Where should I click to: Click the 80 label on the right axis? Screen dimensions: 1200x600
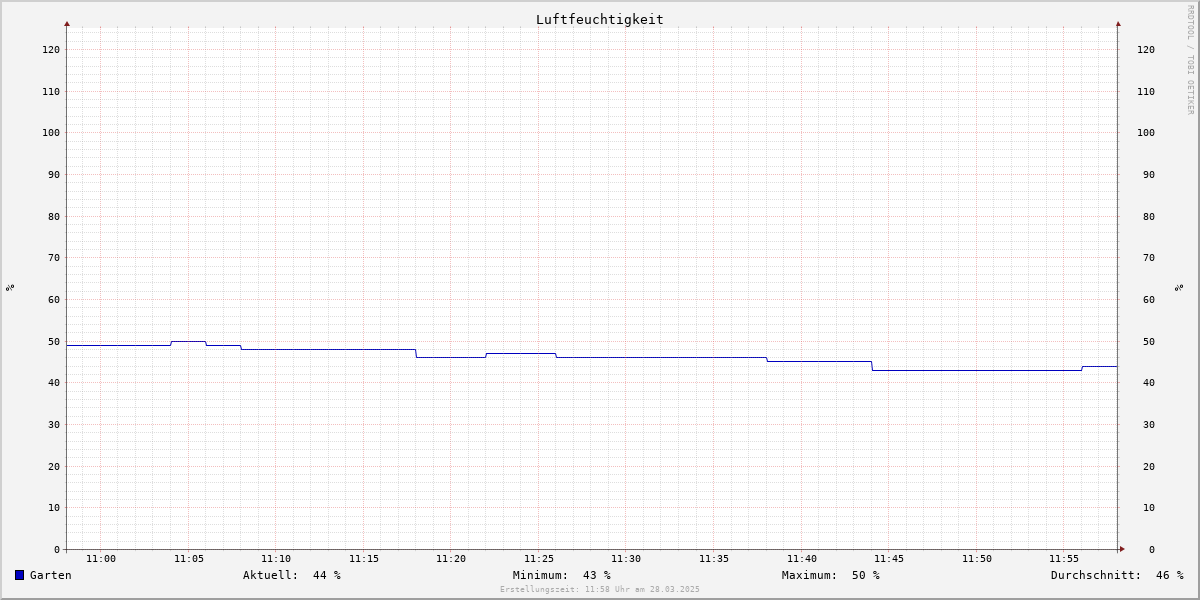coord(1149,216)
